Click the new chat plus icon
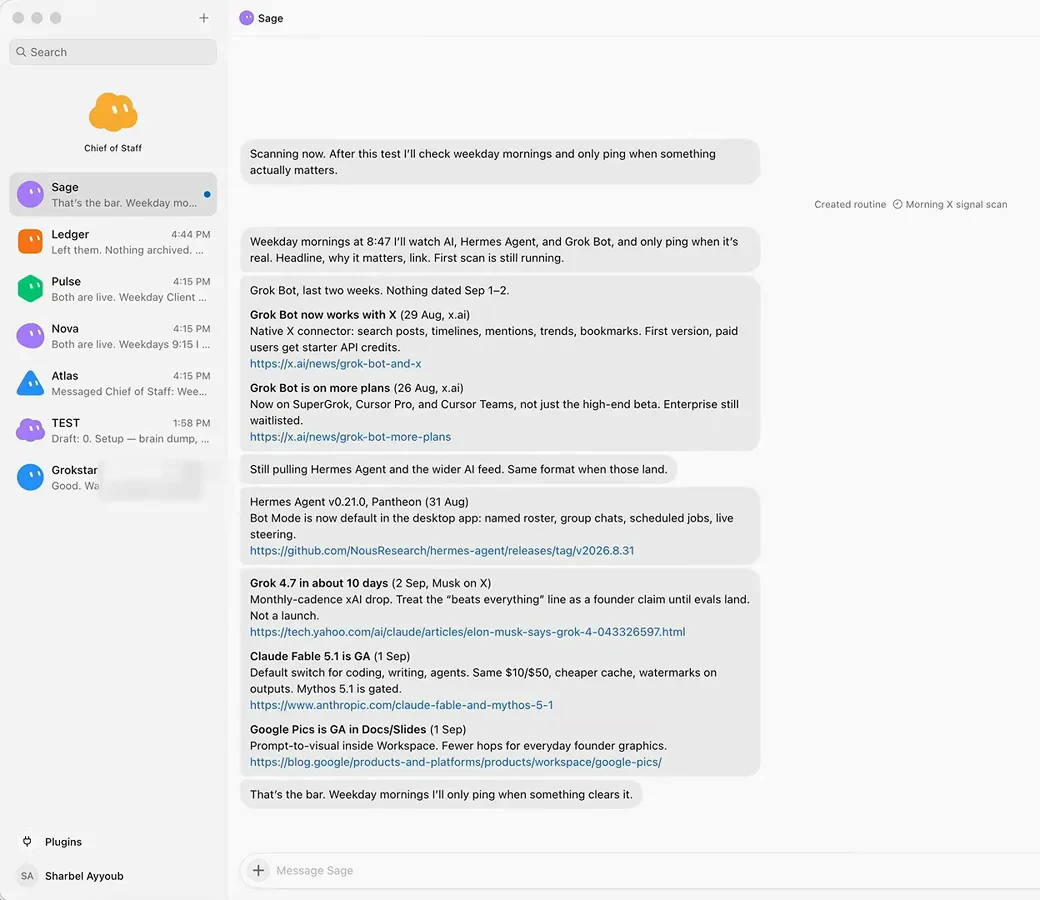 point(204,18)
